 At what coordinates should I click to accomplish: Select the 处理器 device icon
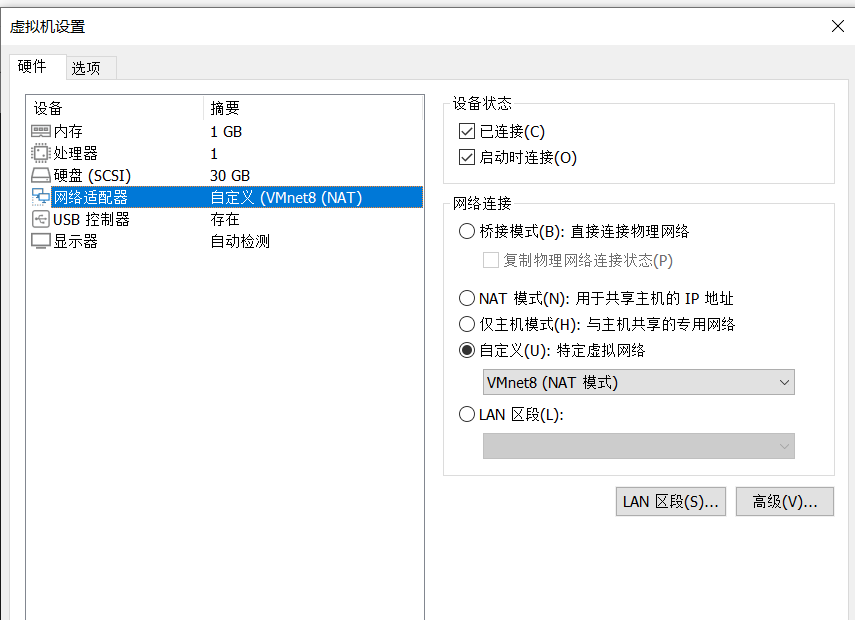[40, 153]
